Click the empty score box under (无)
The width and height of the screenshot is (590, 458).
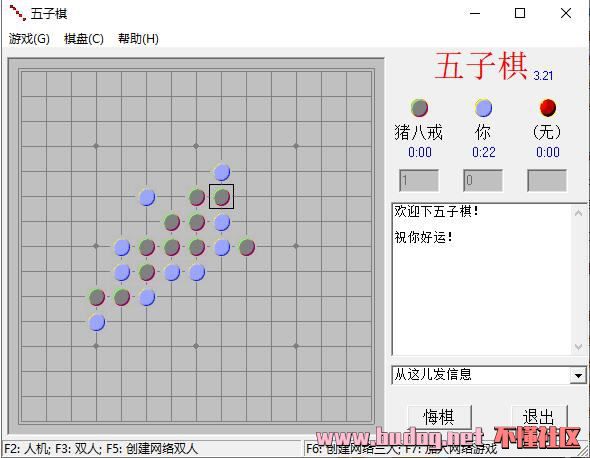[547, 181]
